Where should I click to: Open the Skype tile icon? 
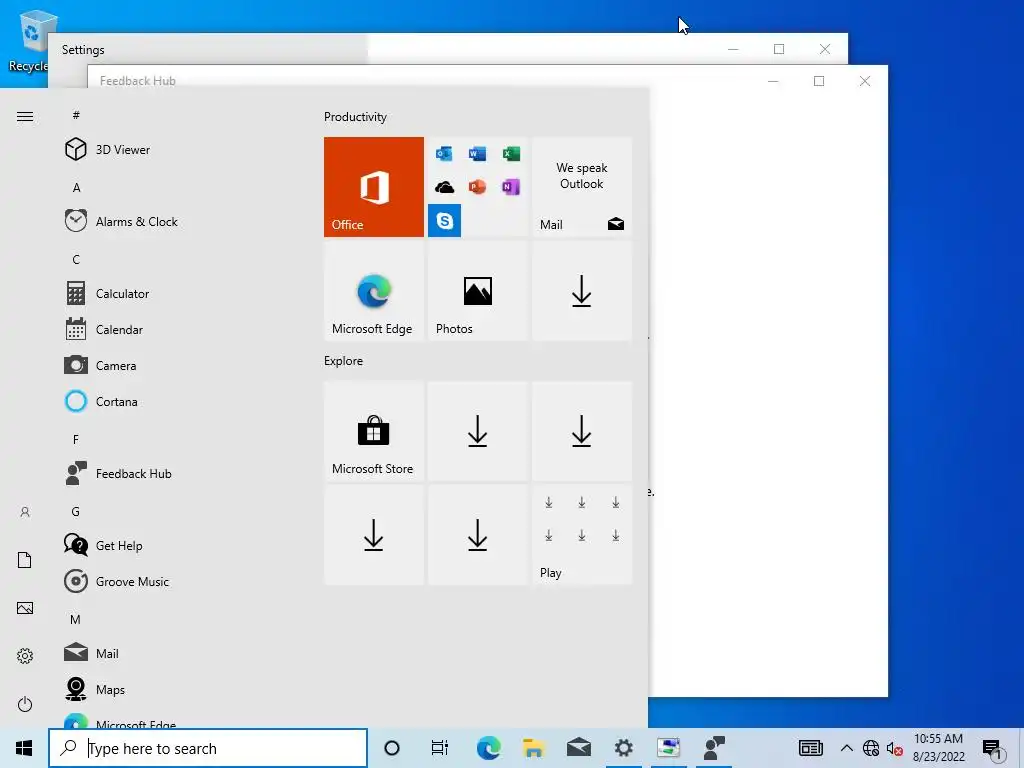click(445, 221)
